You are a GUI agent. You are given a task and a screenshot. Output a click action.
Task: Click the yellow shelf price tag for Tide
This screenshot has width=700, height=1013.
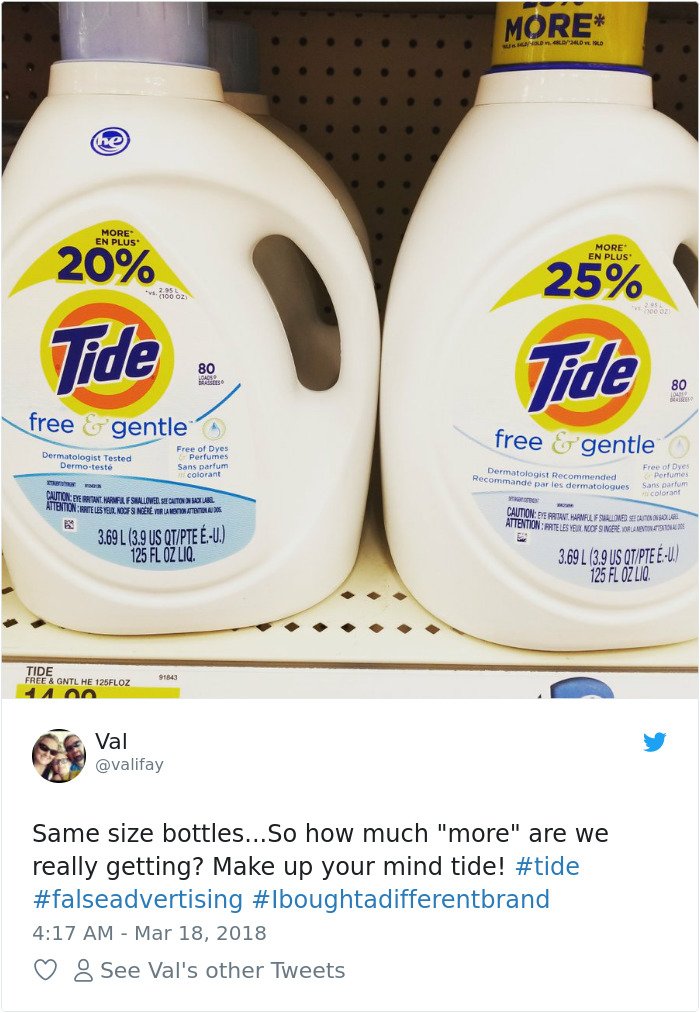[x=90, y=680]
